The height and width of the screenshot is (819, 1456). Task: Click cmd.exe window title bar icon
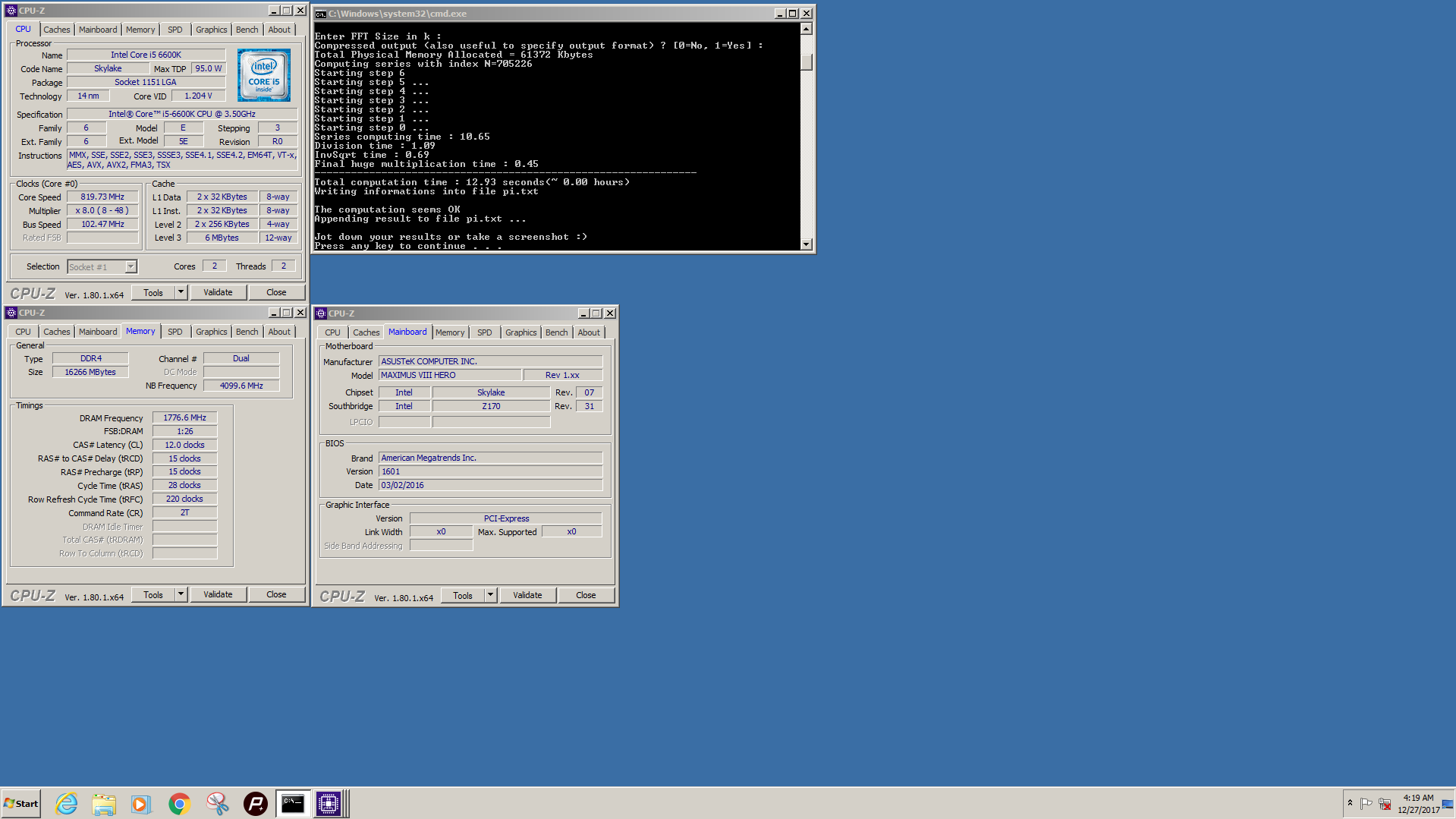tap(321, 14)
